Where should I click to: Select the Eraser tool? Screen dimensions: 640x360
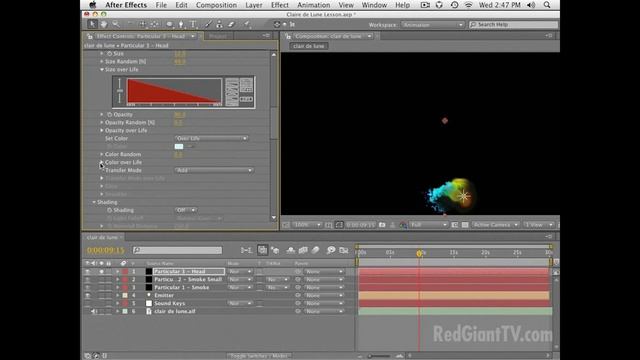pyautogui.click(x=232, y=24)
